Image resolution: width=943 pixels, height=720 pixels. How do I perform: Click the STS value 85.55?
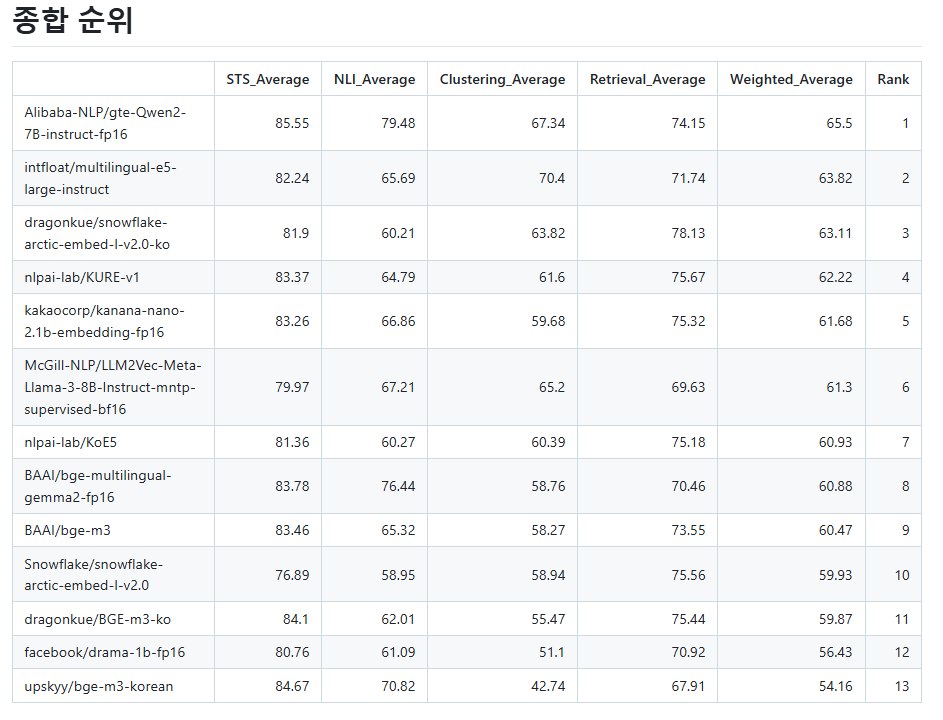[292, 123]
